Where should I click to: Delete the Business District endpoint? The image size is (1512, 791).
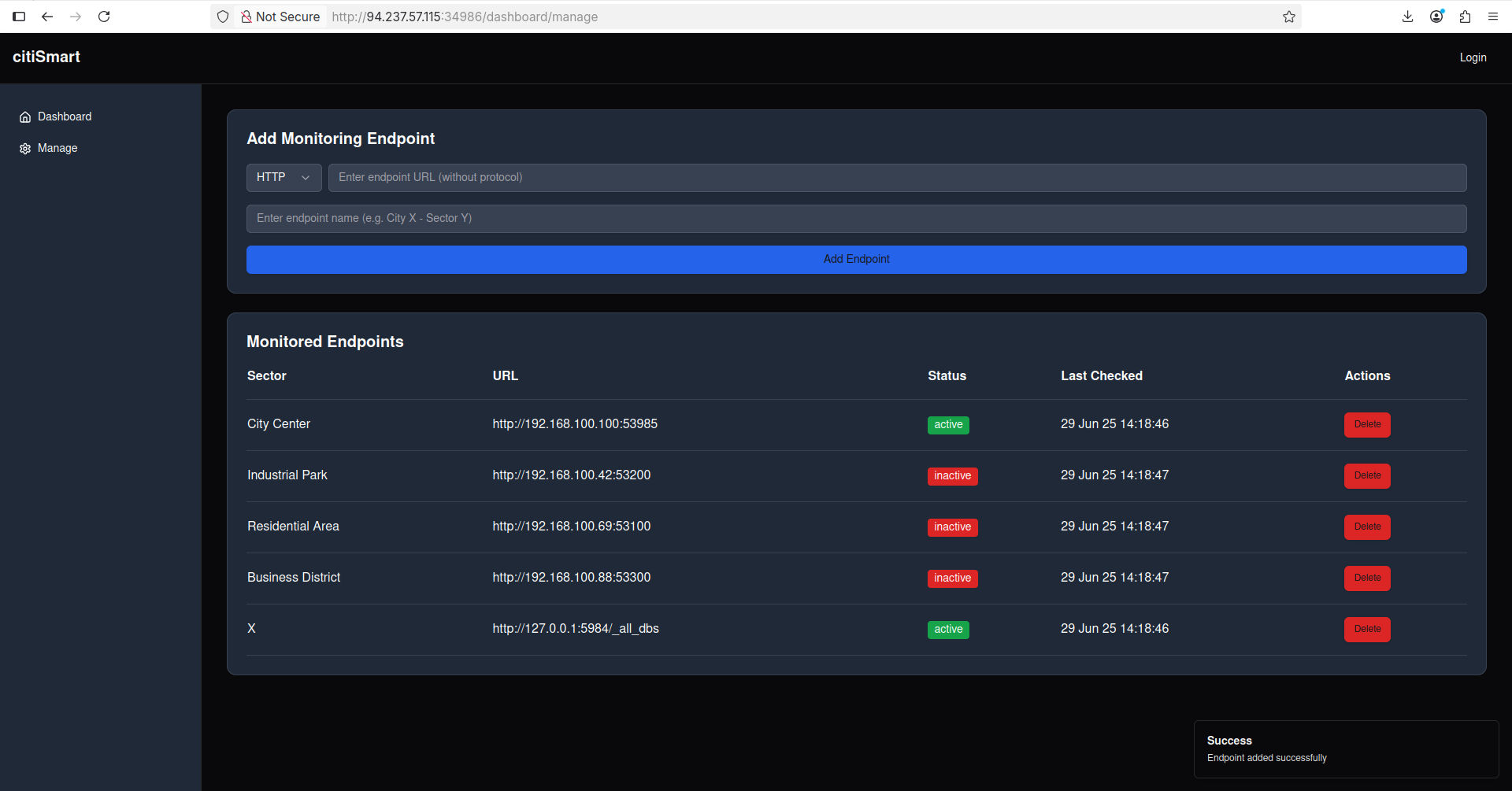coord(1367,578)
